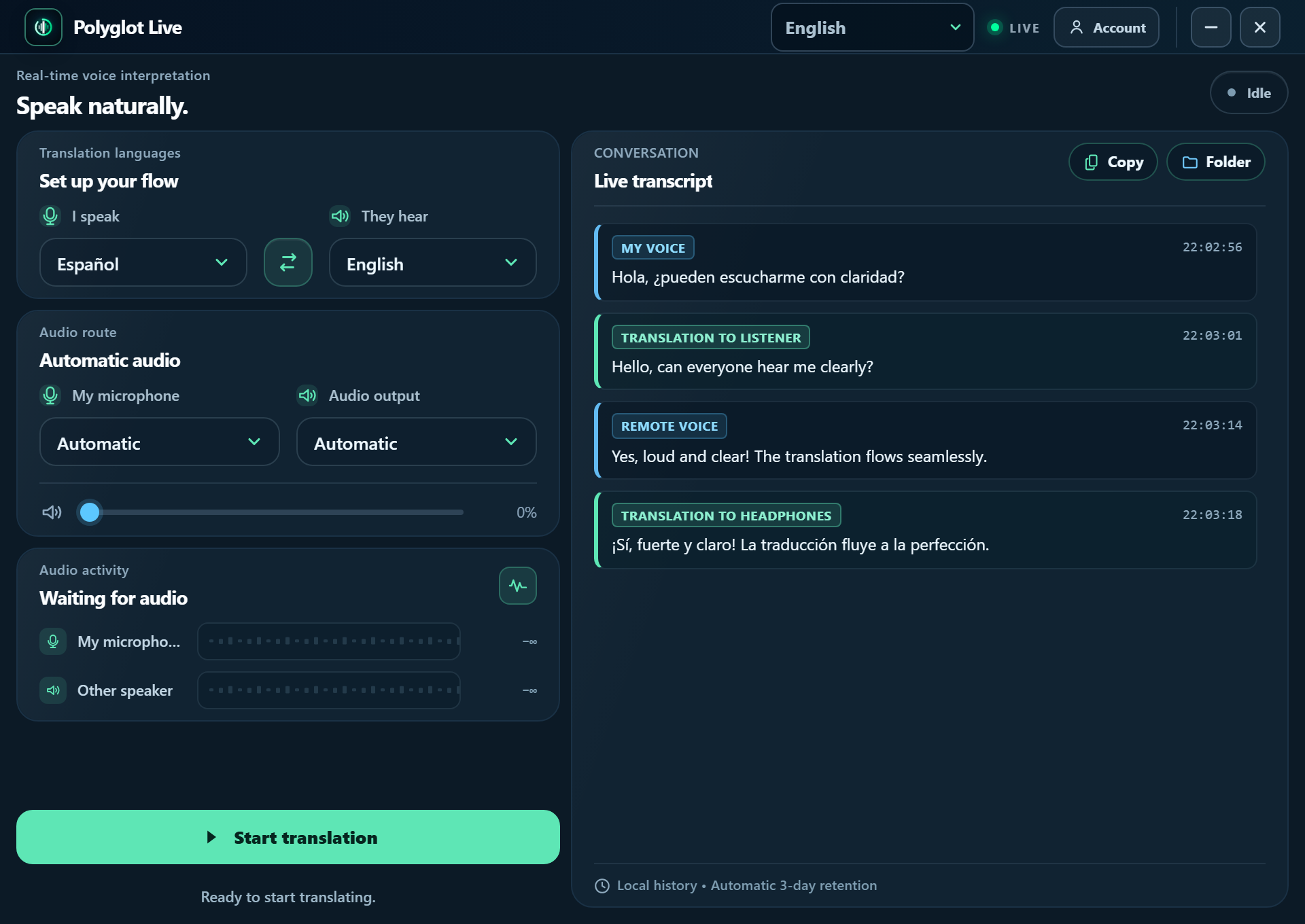Click the Other speaker row icon
The width and height of the screenshot is (1305, 924).
(53, 690)
